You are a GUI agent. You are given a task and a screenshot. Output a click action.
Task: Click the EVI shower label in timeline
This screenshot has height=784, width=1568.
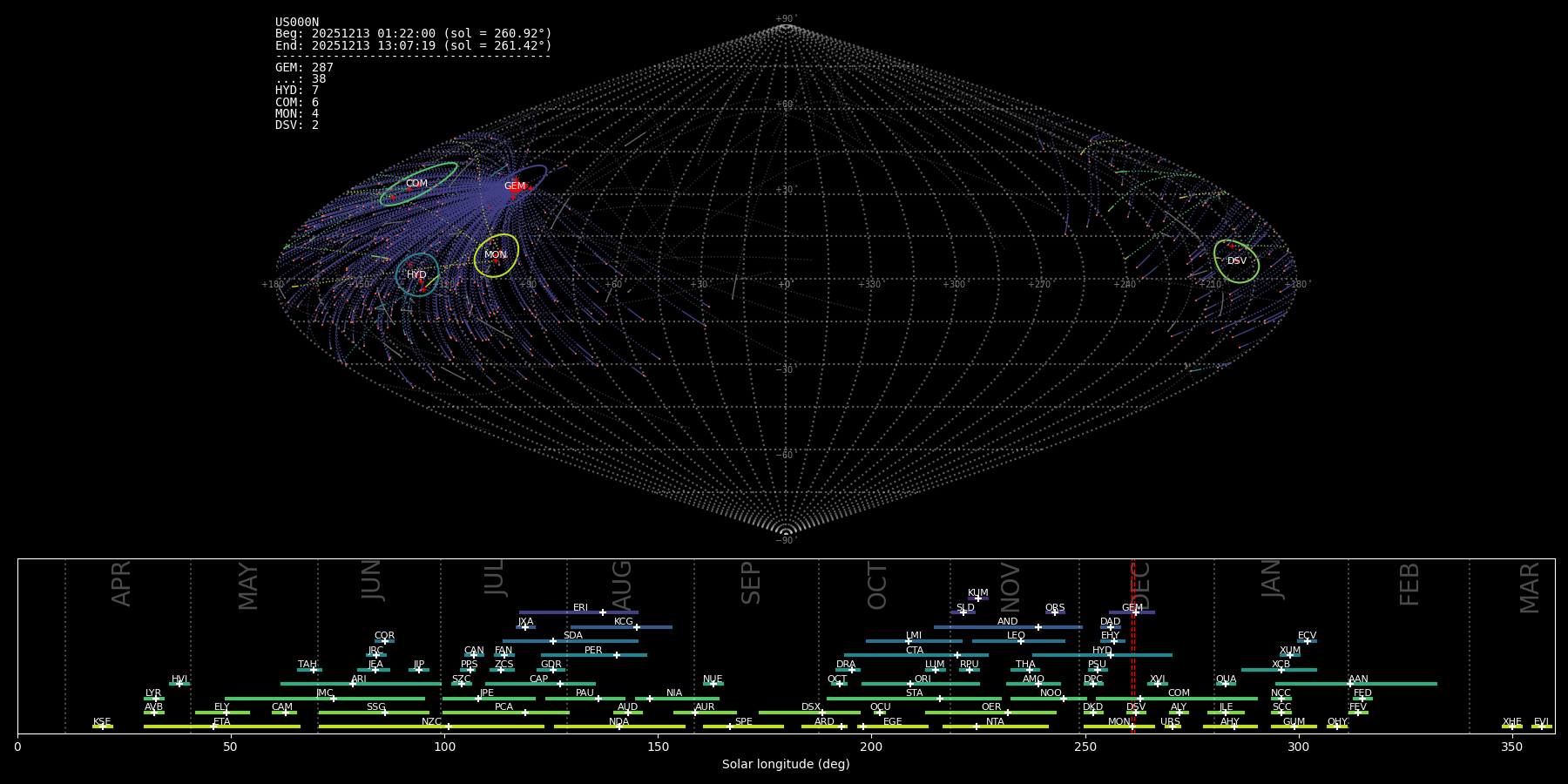(1541, 722)
